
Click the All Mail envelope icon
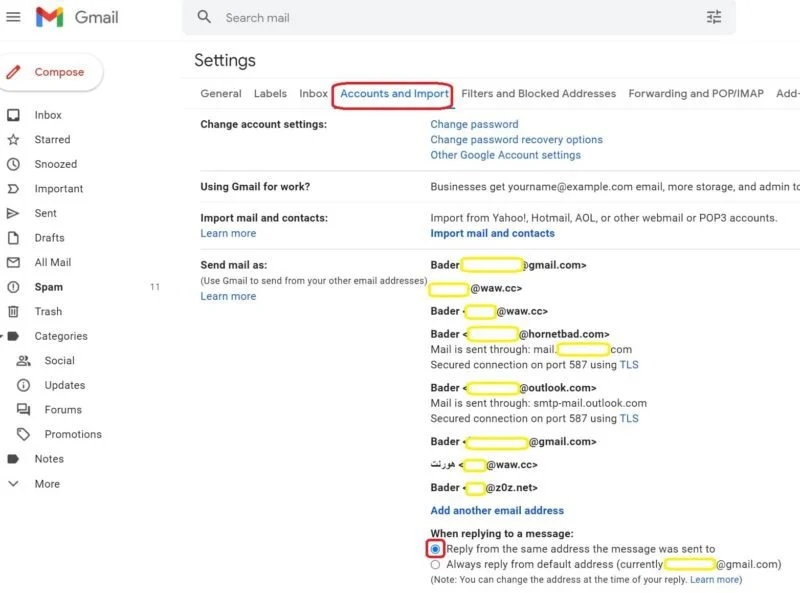tap(13, 262)
